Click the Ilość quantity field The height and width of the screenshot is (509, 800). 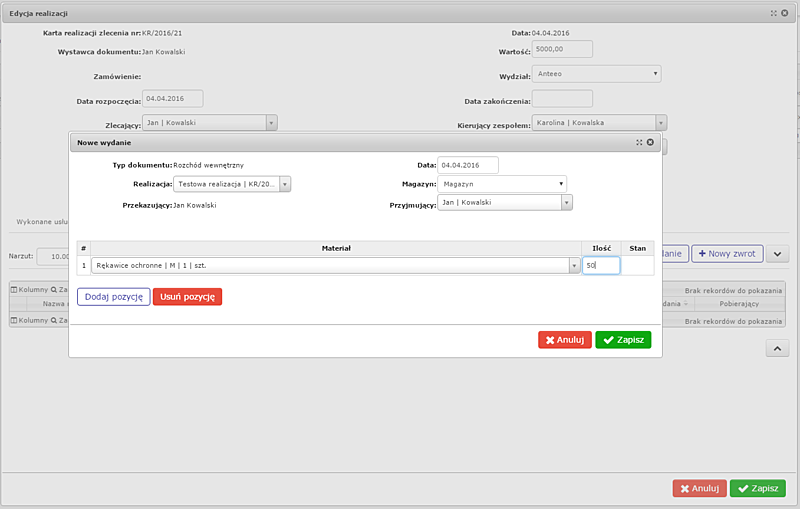pos(601,266)
